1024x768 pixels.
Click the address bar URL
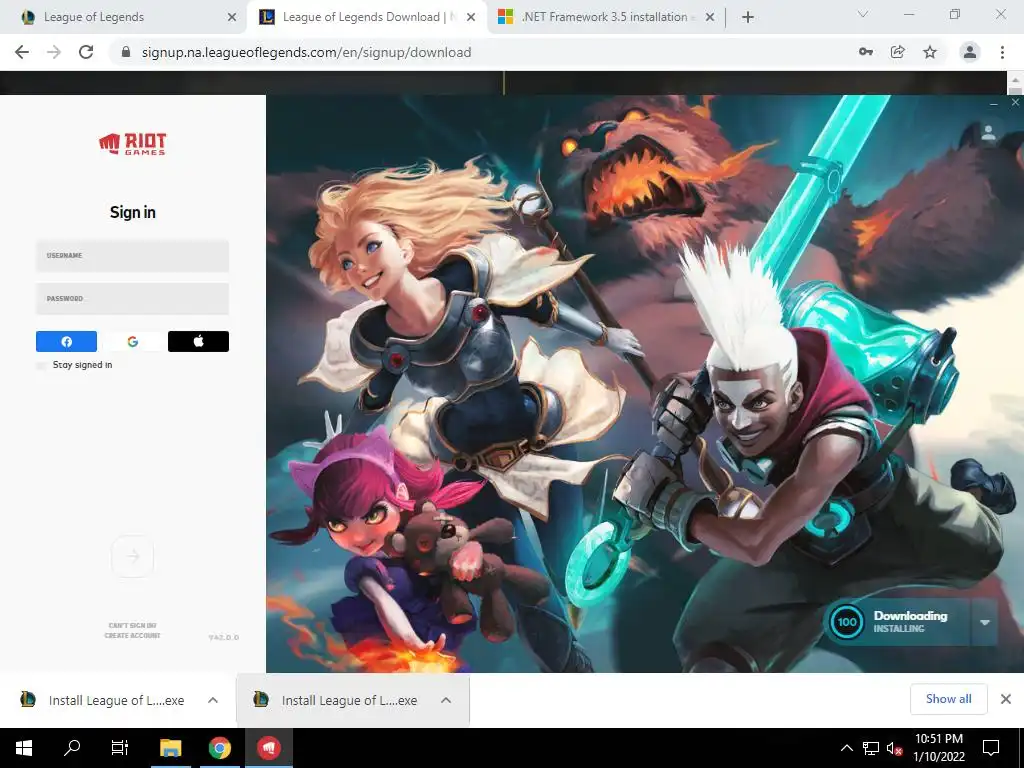tap(306, 52)
